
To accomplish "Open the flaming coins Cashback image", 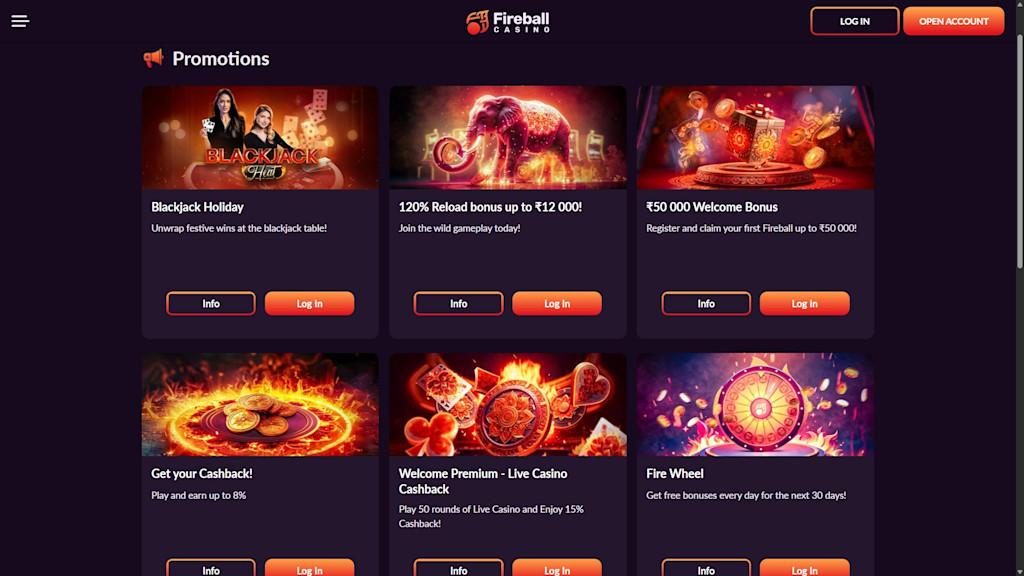I will (260, 405).
